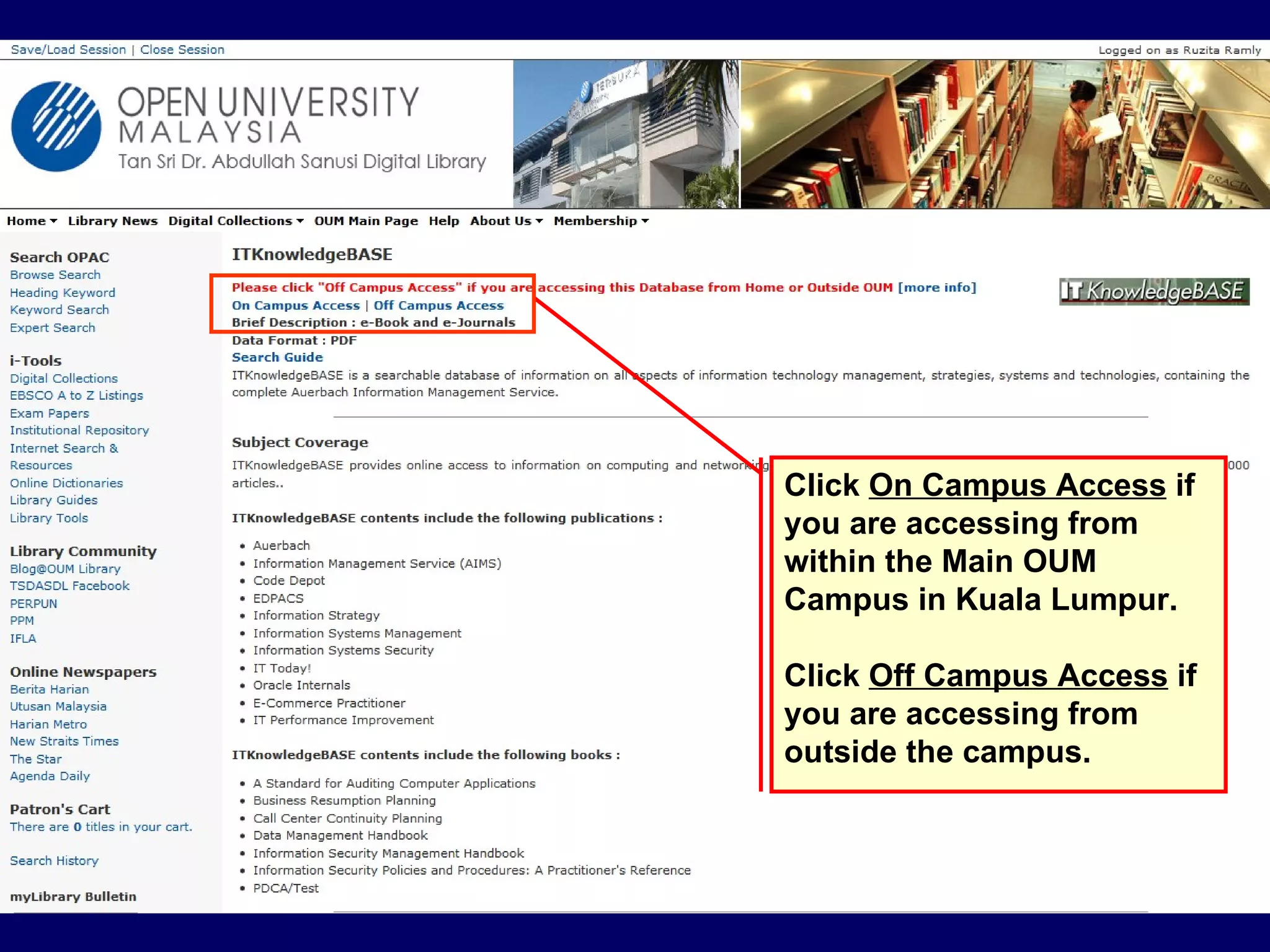The image size is (1270, 952).
Task: Open Heading Keyword search link
Action: (x=63, y=293)
